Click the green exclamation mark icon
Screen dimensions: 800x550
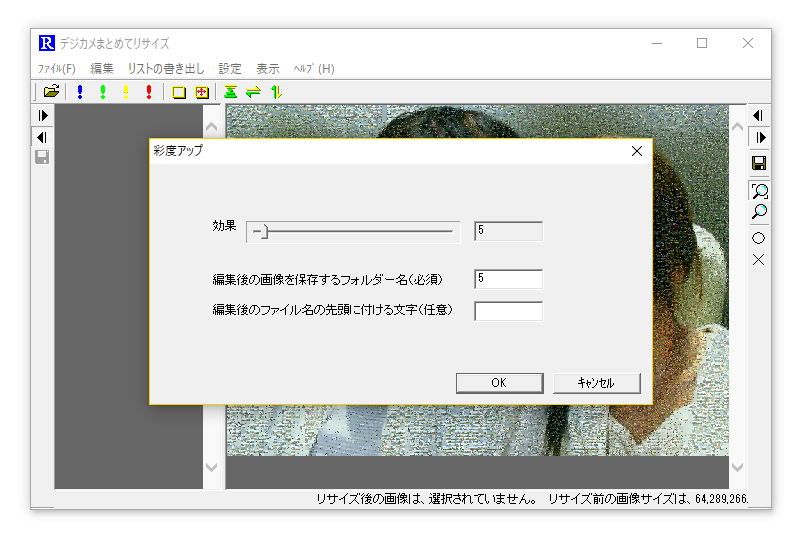click(x=103, y=92)
